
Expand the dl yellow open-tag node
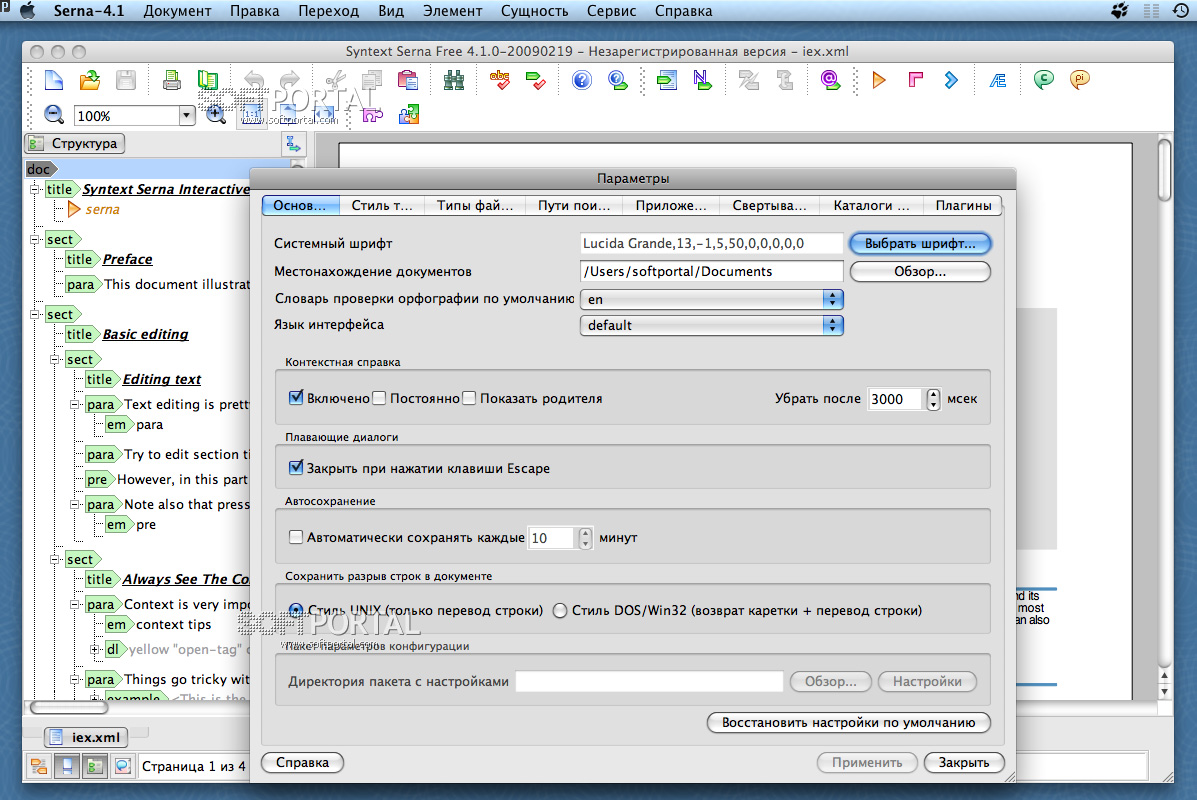(95, 650)
